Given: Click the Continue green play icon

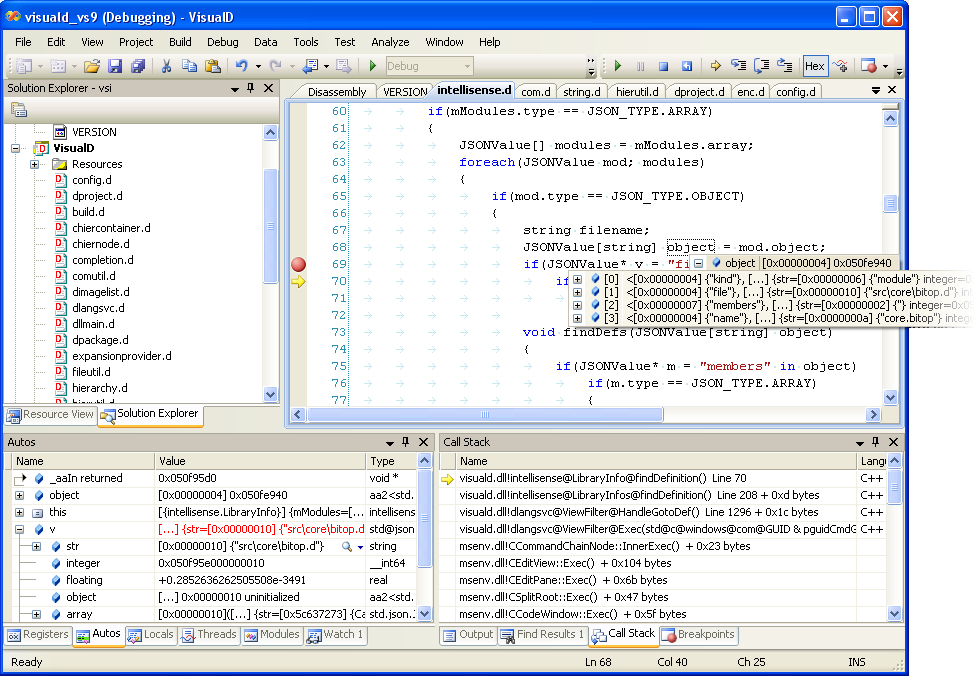Looking at the screenshot, I should coord(618,67).
